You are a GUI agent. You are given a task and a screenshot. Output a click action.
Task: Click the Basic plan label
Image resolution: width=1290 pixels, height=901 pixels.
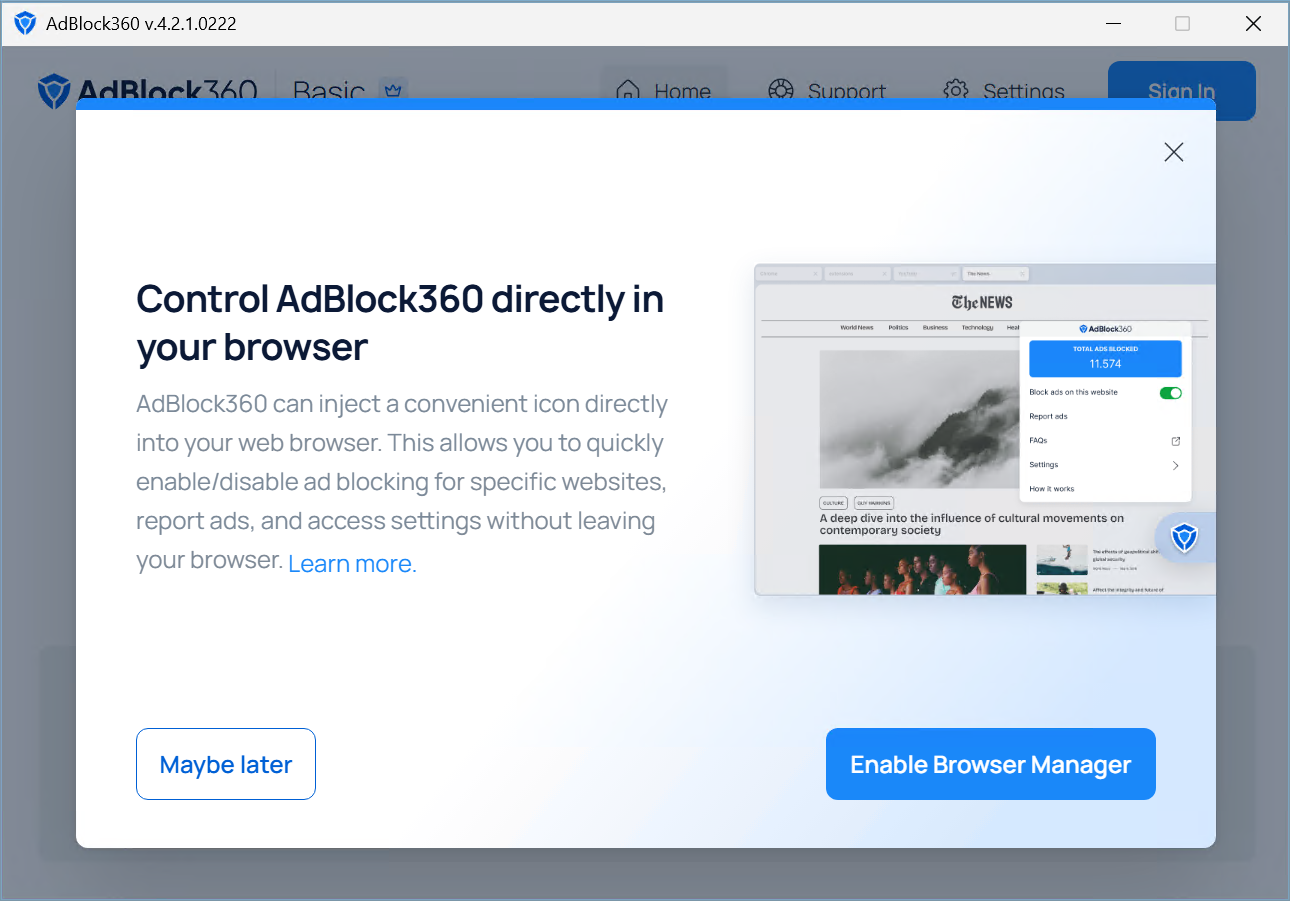coord(329,91)
